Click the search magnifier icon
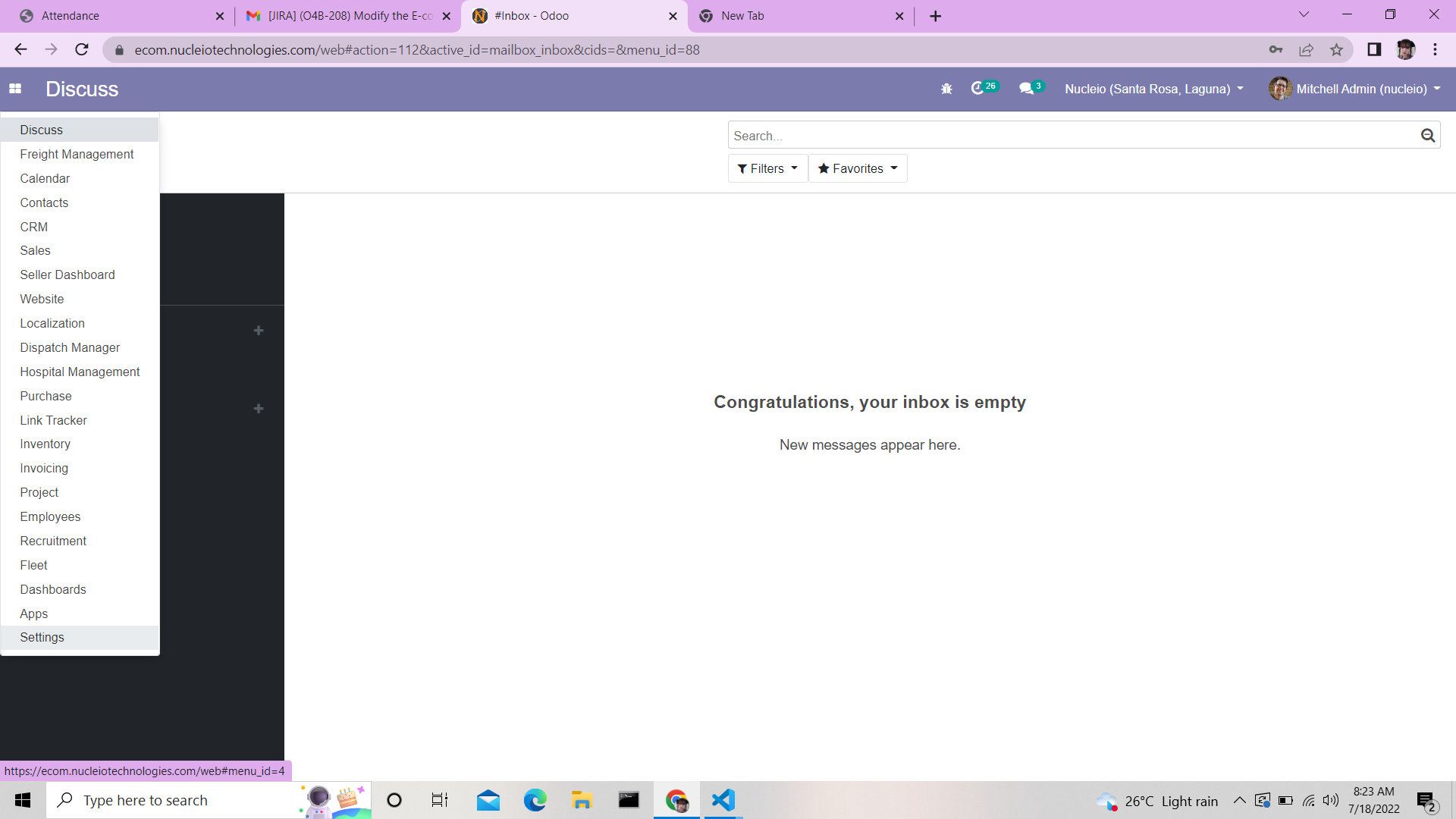The image size is (1456, 819). coord(1428,136)
